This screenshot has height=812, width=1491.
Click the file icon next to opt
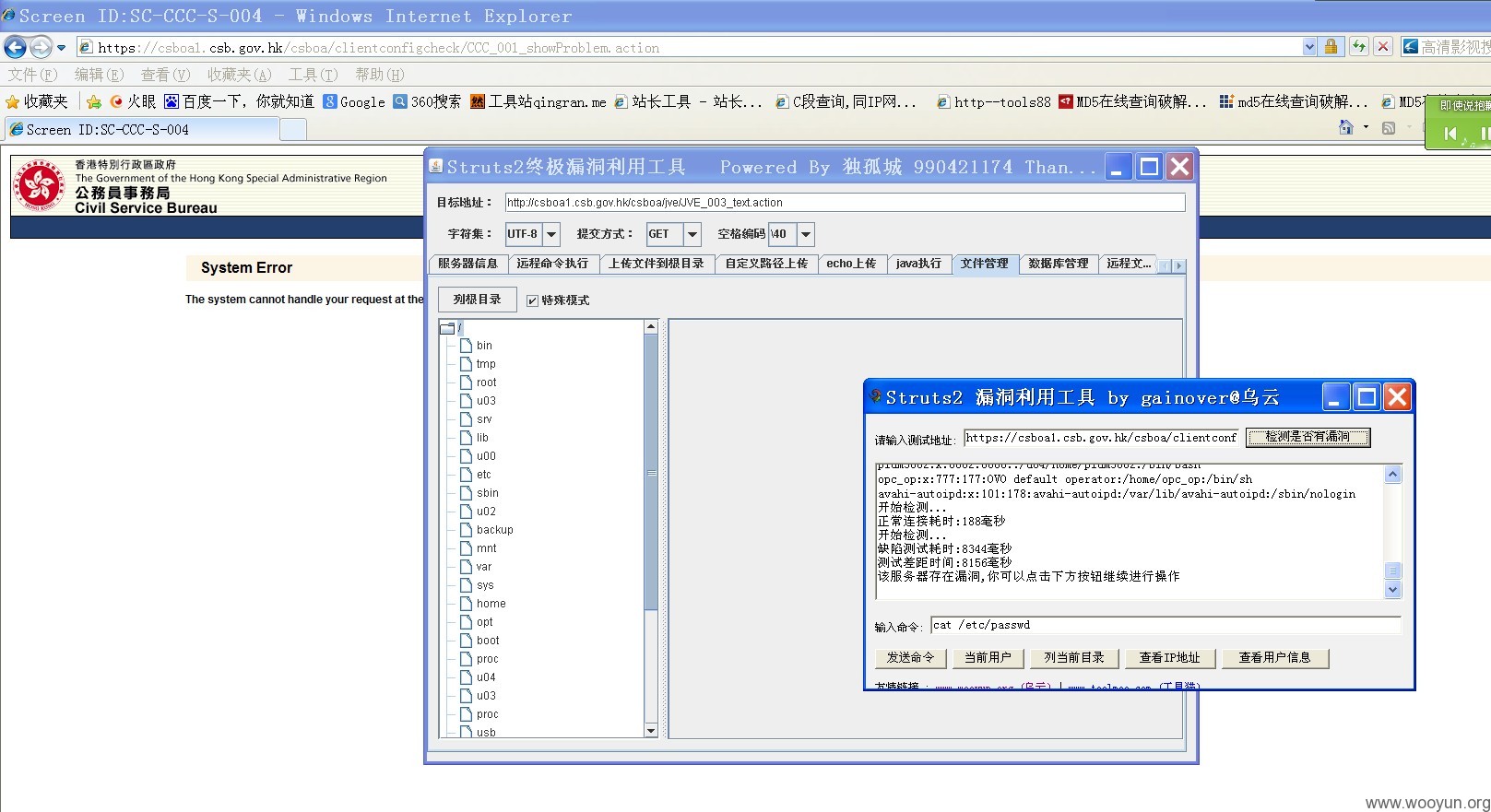click(466, 622)
